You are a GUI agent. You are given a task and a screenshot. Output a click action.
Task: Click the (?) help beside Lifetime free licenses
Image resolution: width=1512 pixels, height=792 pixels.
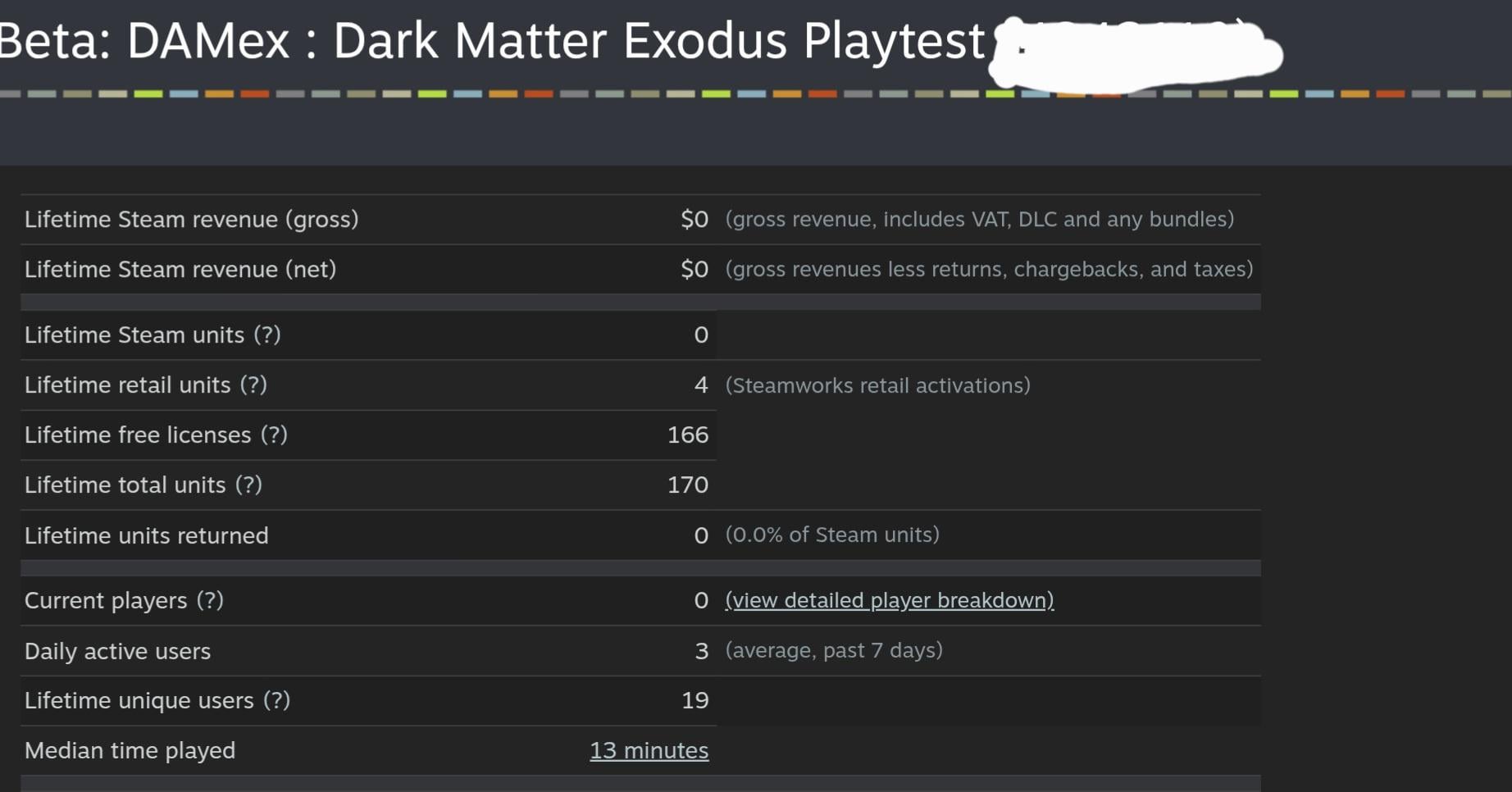(x=274, y=435)
